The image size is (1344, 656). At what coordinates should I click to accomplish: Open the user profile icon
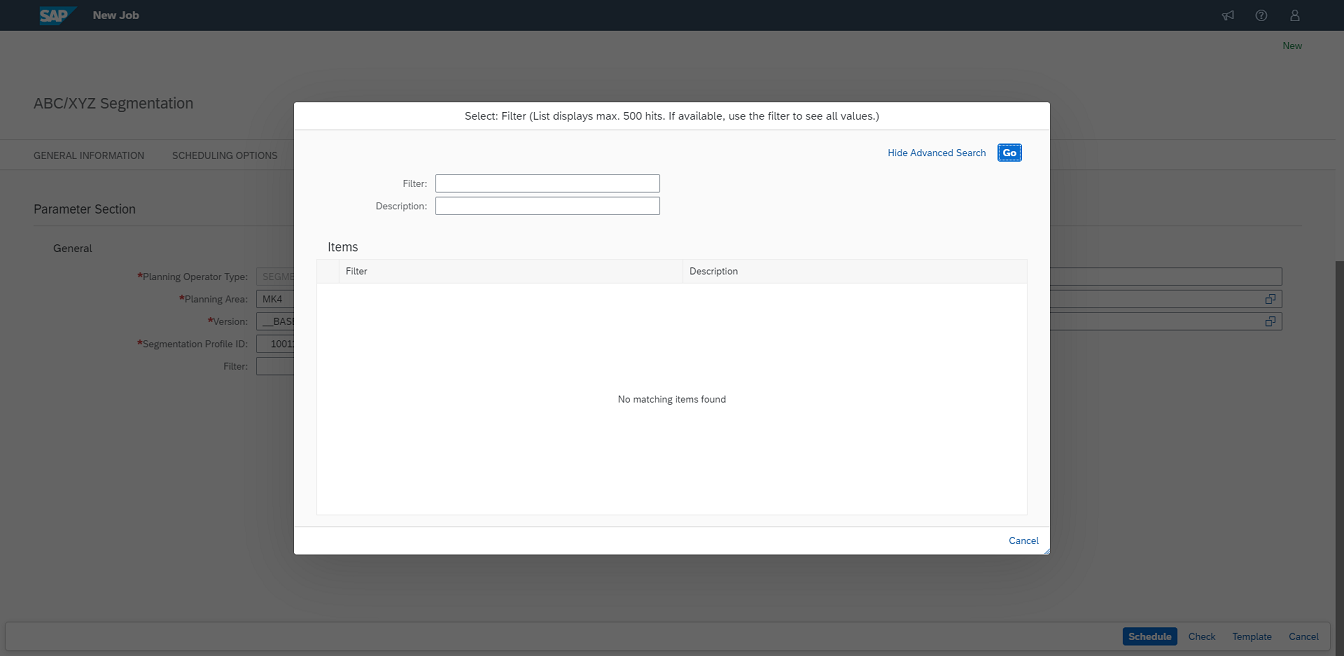(1295, 15)
